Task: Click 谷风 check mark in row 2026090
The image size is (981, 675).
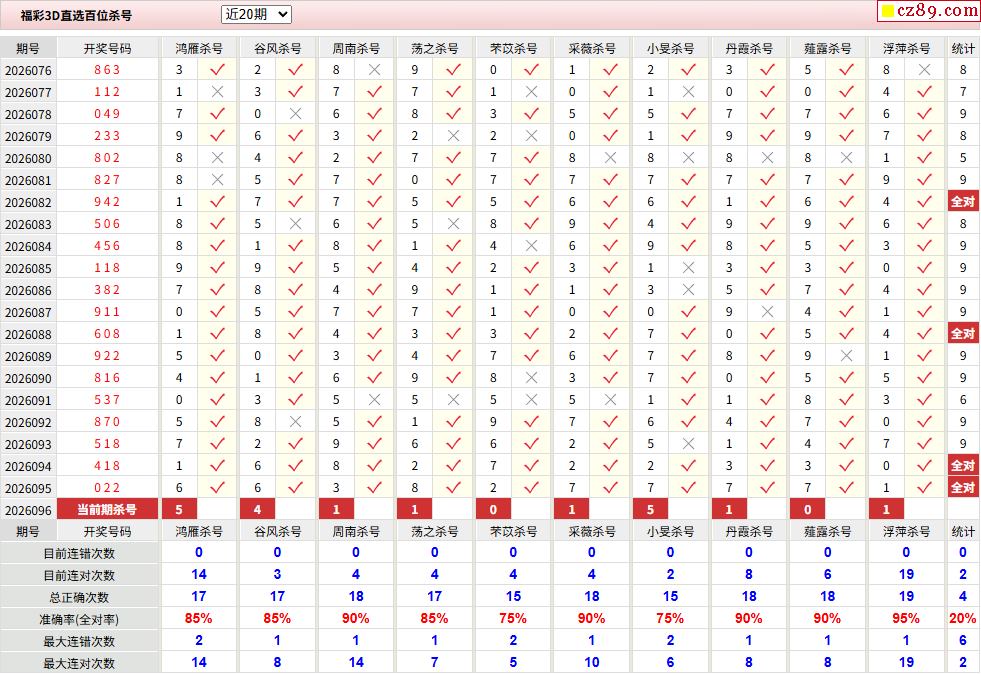Action: point(296,377)
